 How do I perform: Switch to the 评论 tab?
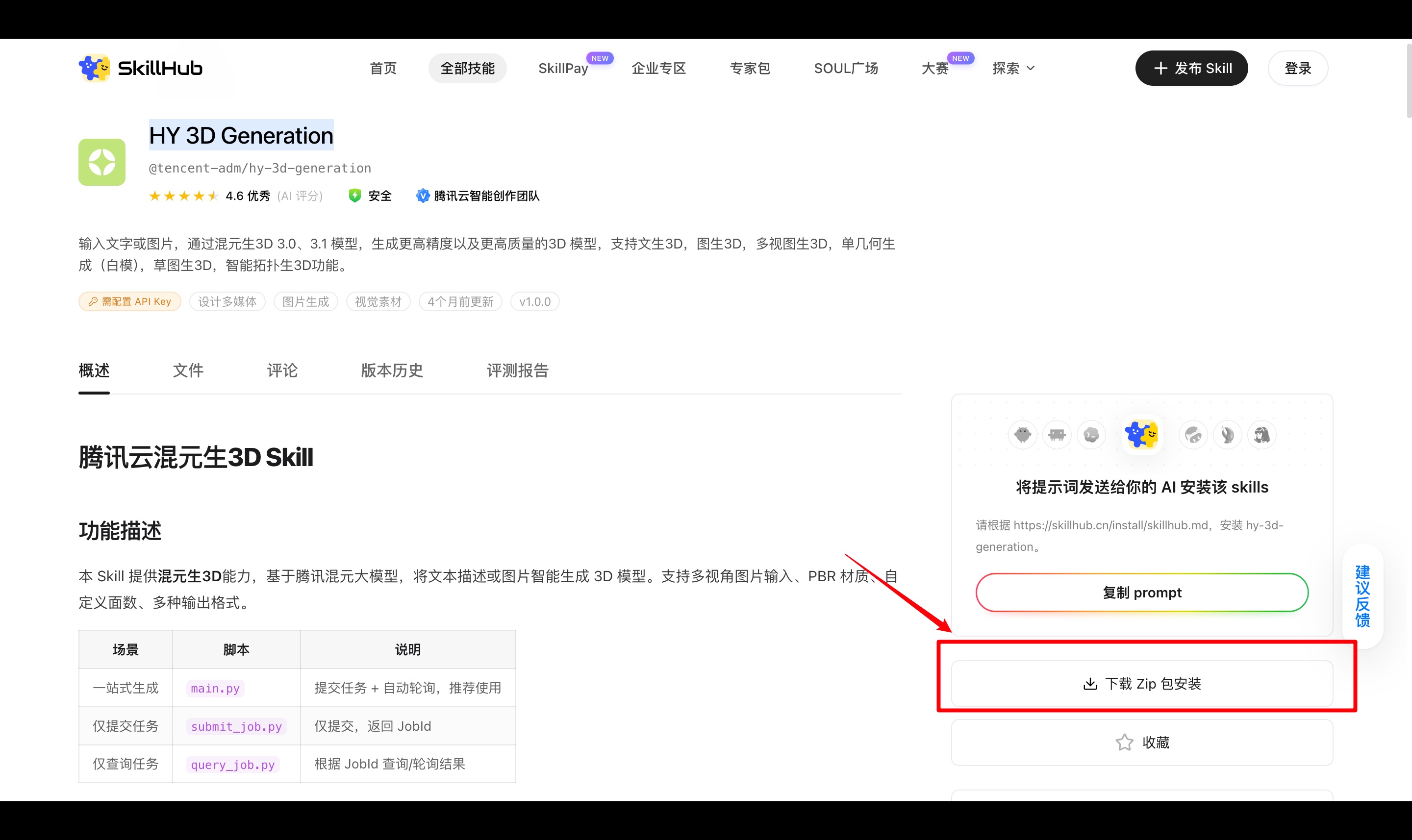click(x=282, y=371)
